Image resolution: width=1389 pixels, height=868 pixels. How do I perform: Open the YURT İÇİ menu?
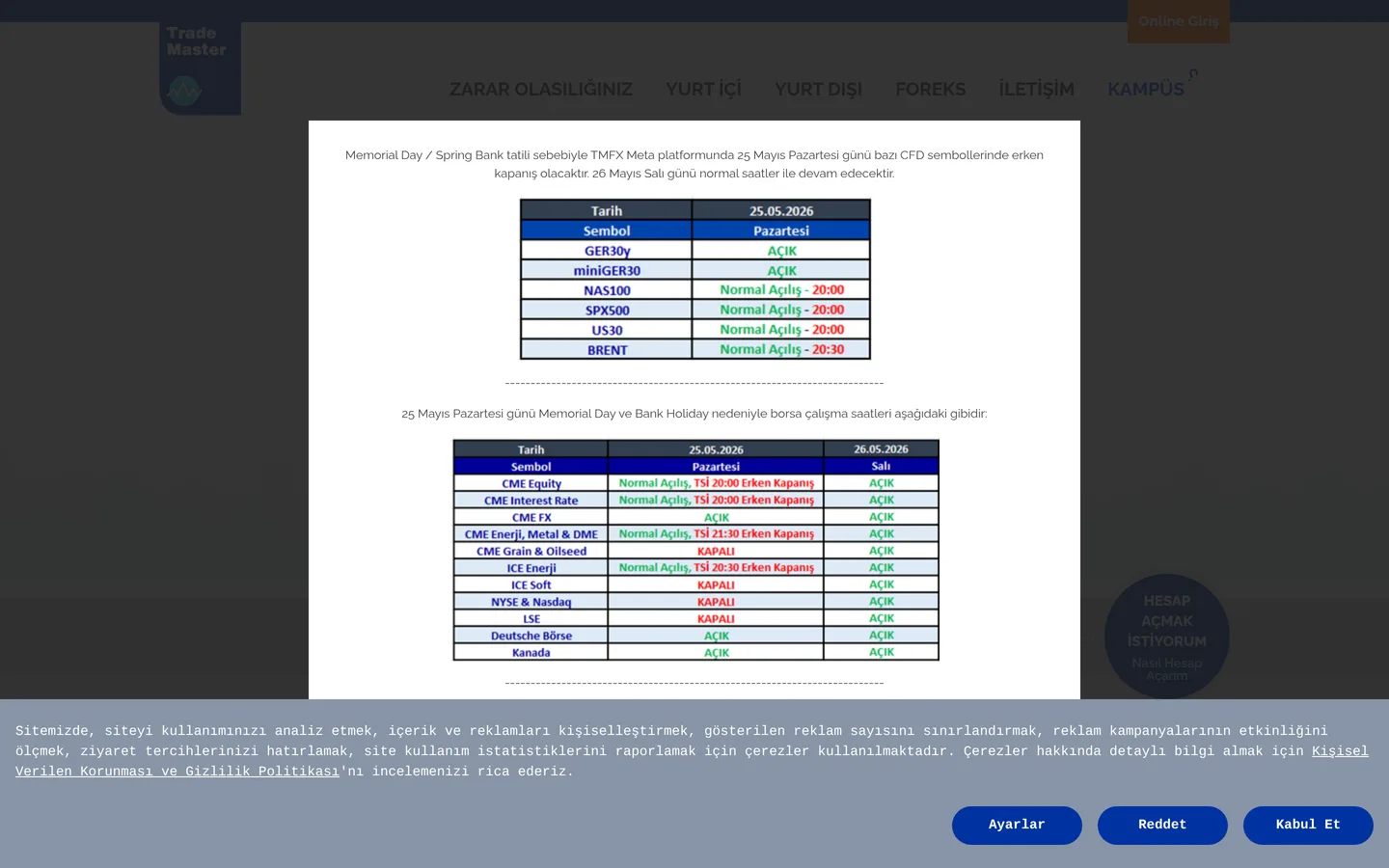[x=703, y=90]
